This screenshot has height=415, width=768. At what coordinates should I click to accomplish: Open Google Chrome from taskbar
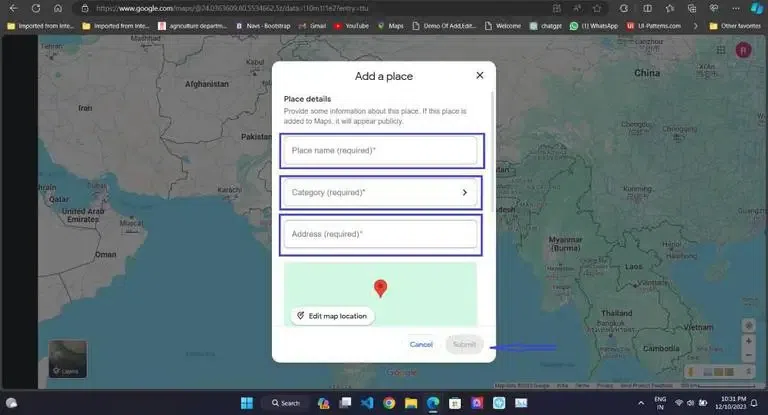389,403
